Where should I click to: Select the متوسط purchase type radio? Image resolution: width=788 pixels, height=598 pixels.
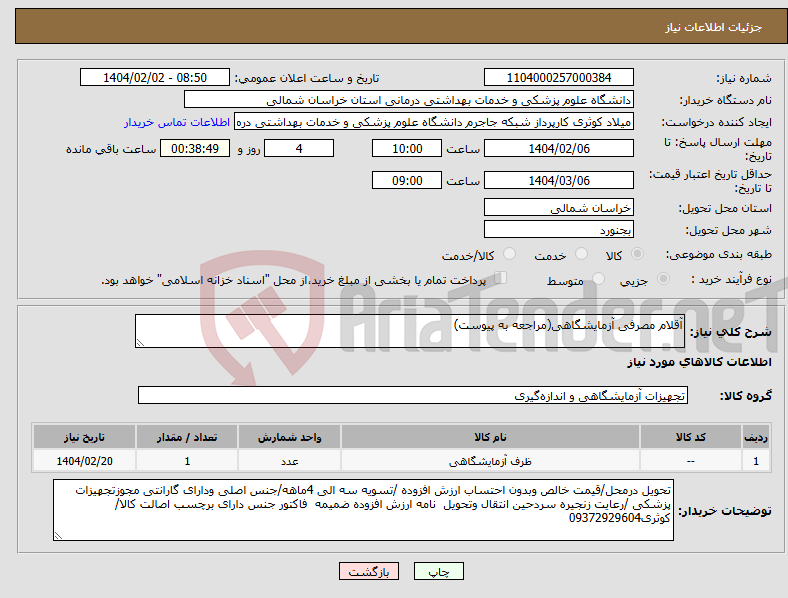[x=599, y=279]
